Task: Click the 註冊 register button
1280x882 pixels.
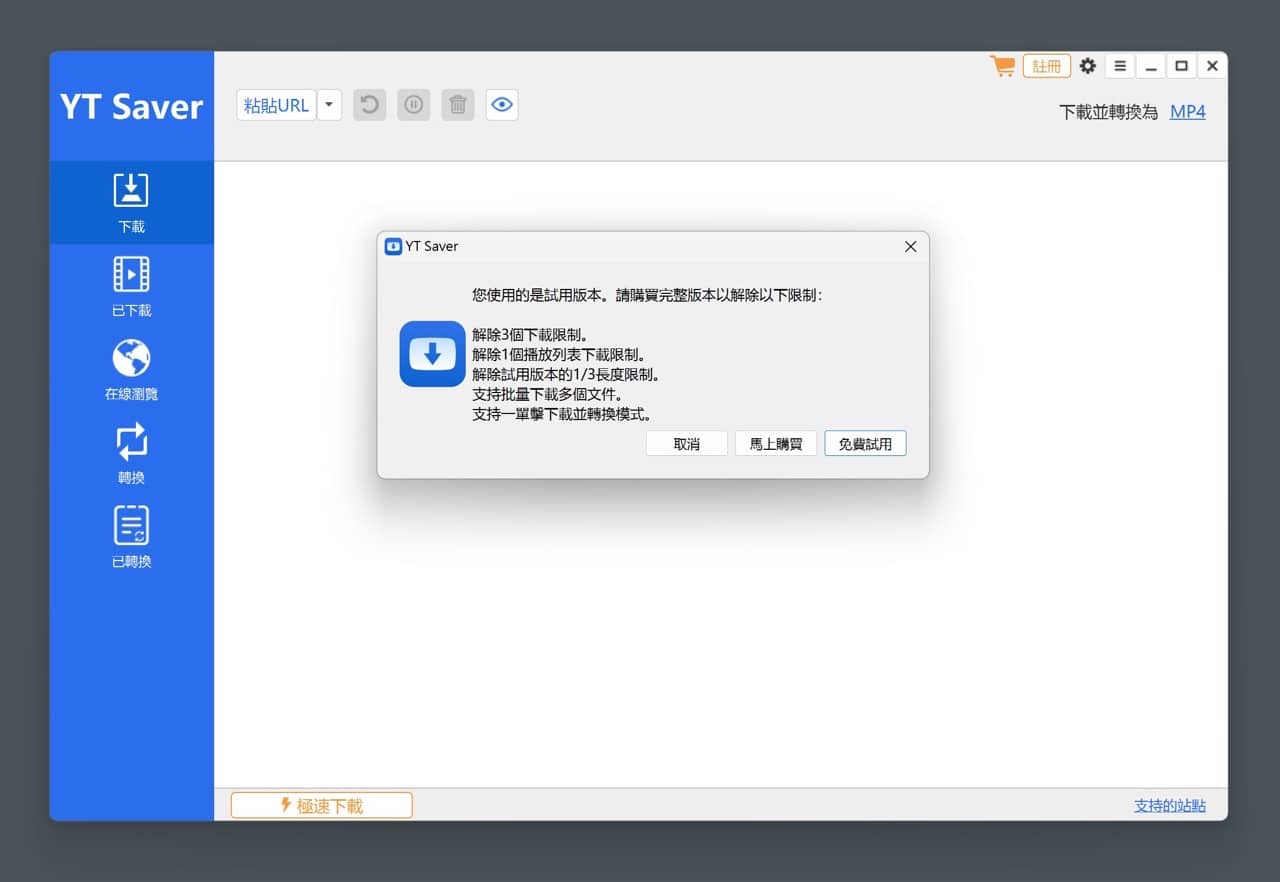Action: tap(1047, 66)
